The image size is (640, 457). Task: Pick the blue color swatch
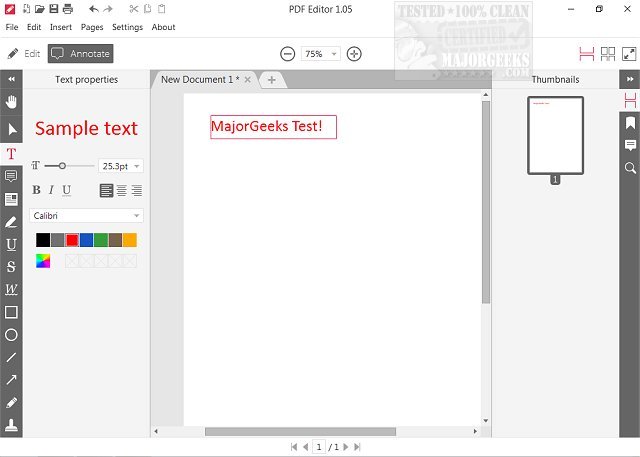[86, 240]
